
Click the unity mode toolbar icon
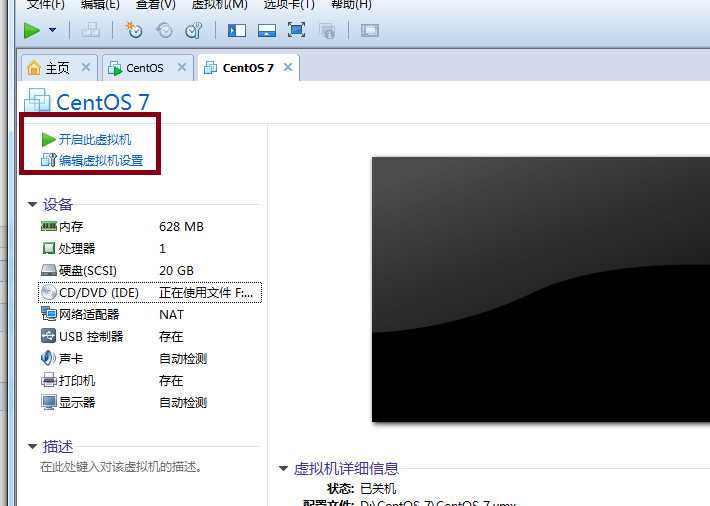point(327,31)
